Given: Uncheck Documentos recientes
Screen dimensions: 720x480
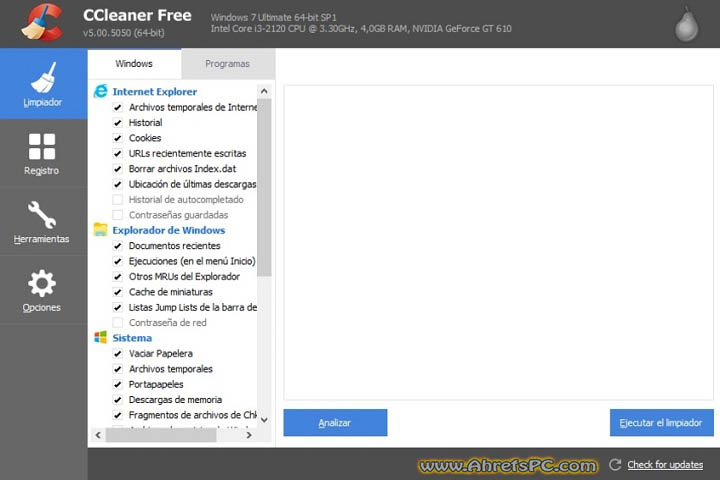Looking at the screenshot, I should (x=118, y=246).
